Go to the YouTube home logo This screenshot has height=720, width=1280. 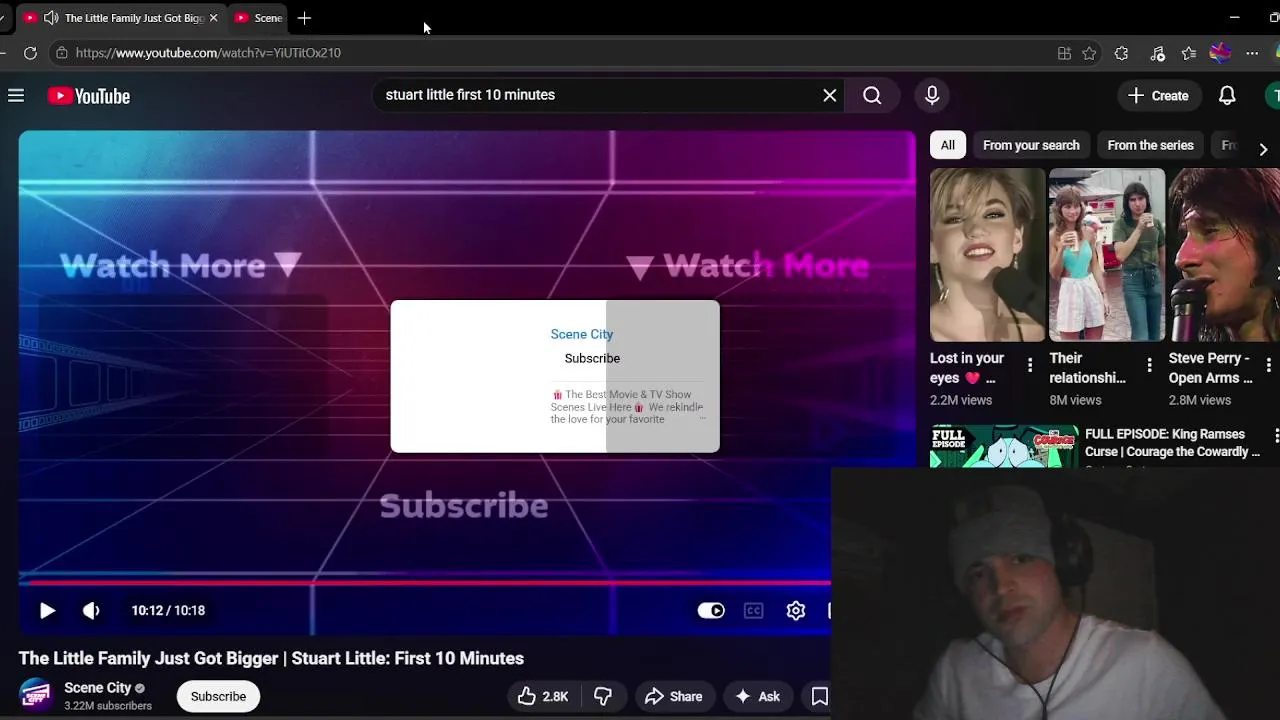(x=89, y=96)
